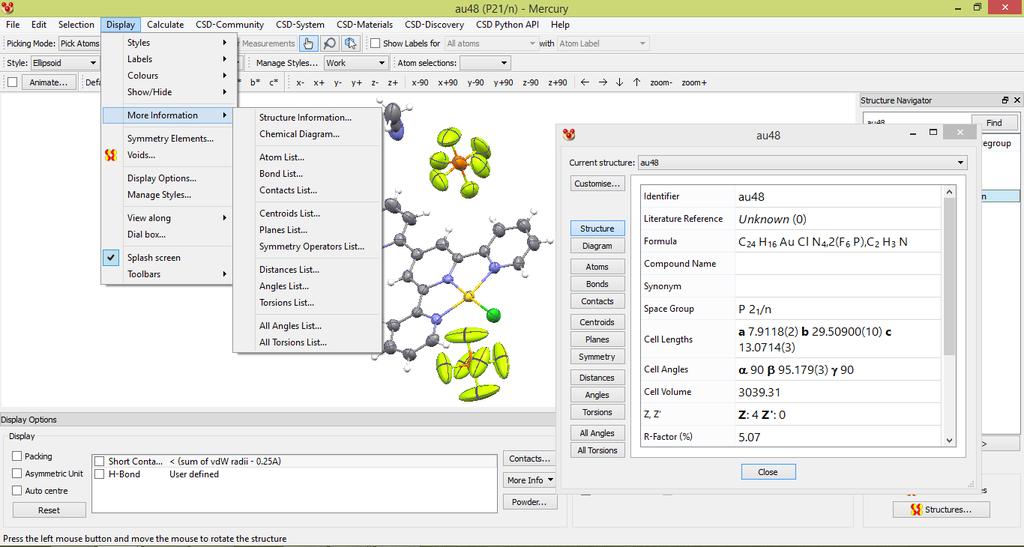The height and width of the screenshot is (547, 1024).
Task: View along b* axis button
Action: point(255,83)
